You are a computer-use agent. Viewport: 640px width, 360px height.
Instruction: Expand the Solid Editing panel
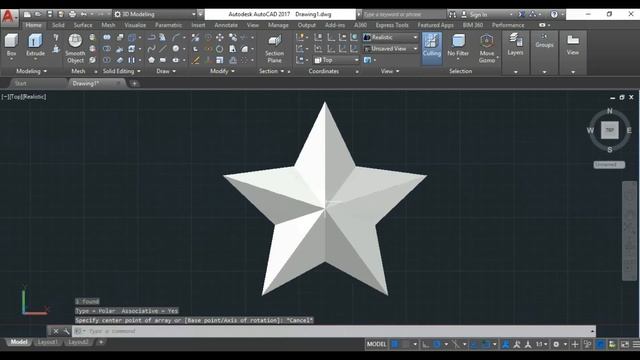coord(122,71)
